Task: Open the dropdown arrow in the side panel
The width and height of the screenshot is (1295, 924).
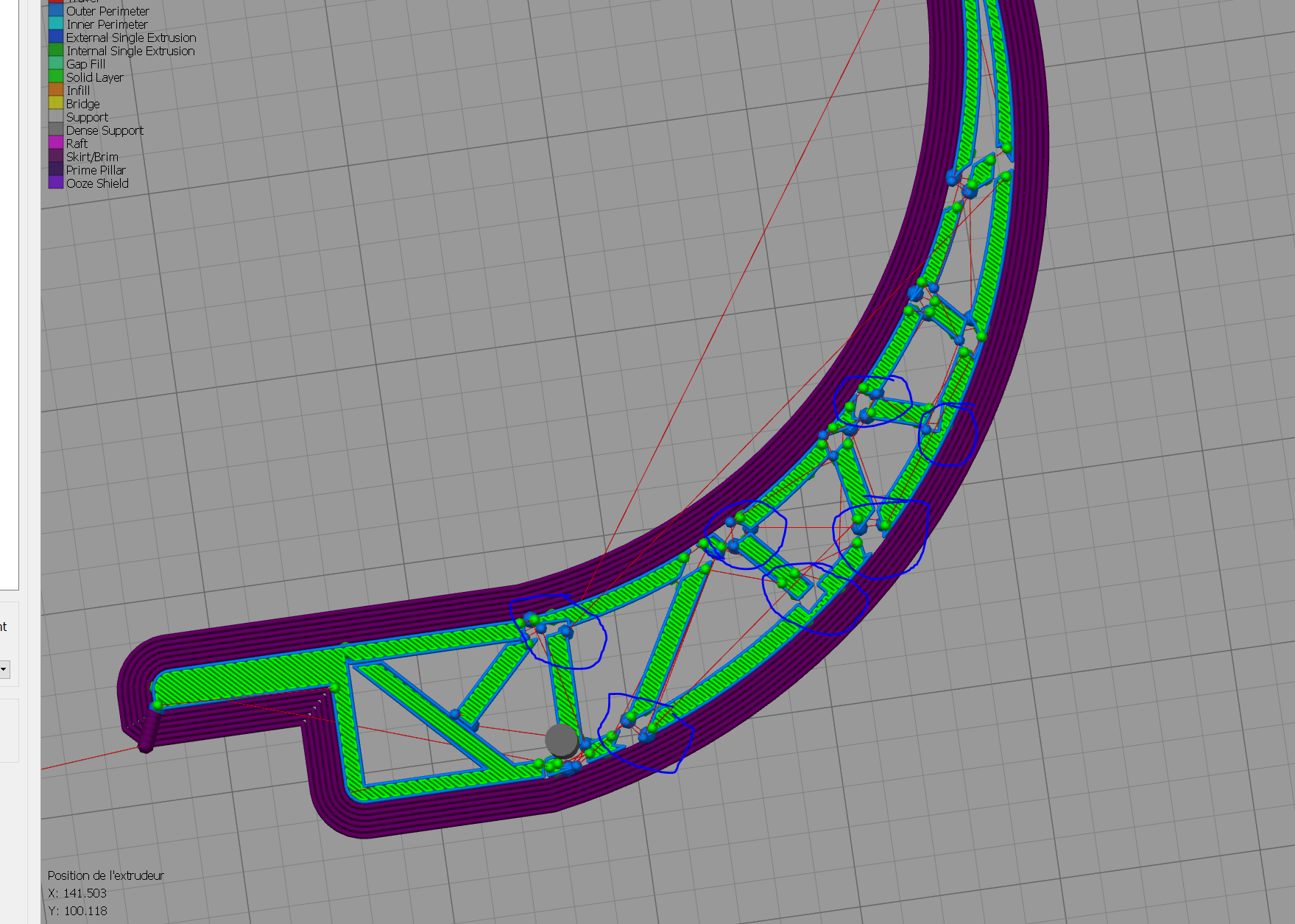Action: 4,669
